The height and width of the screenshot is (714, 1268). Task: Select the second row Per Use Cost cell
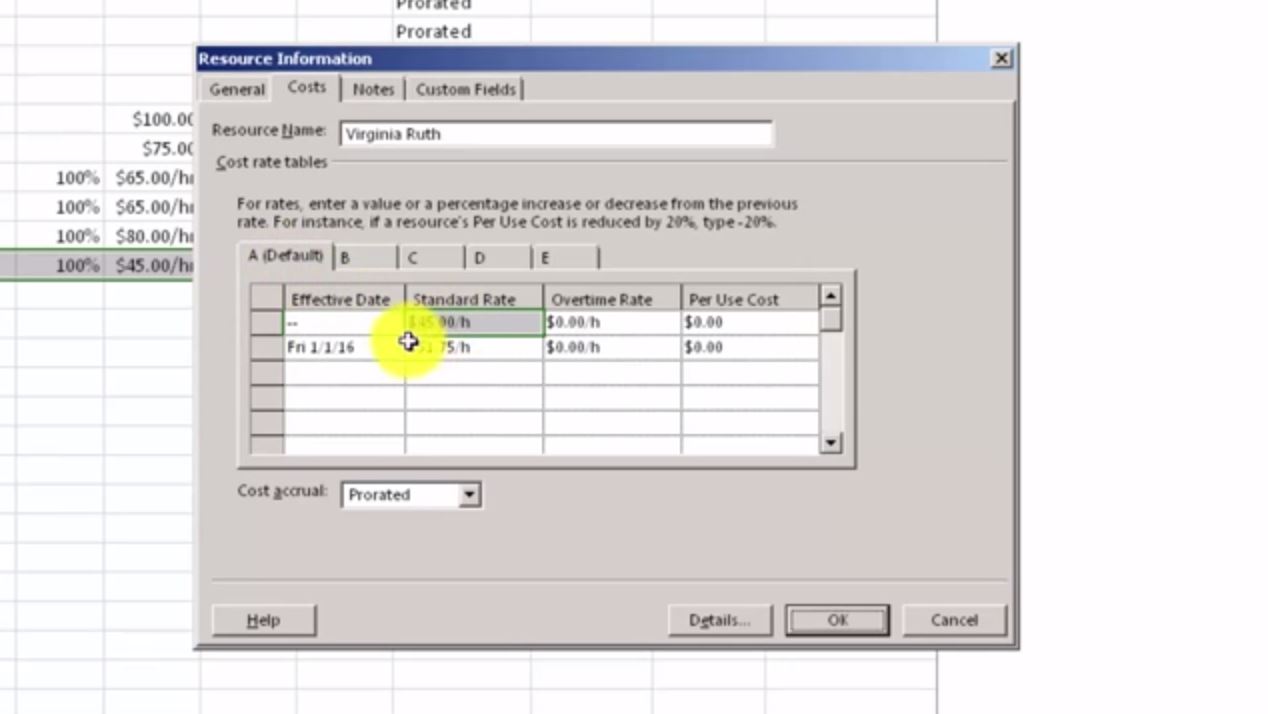click(748, 348)
